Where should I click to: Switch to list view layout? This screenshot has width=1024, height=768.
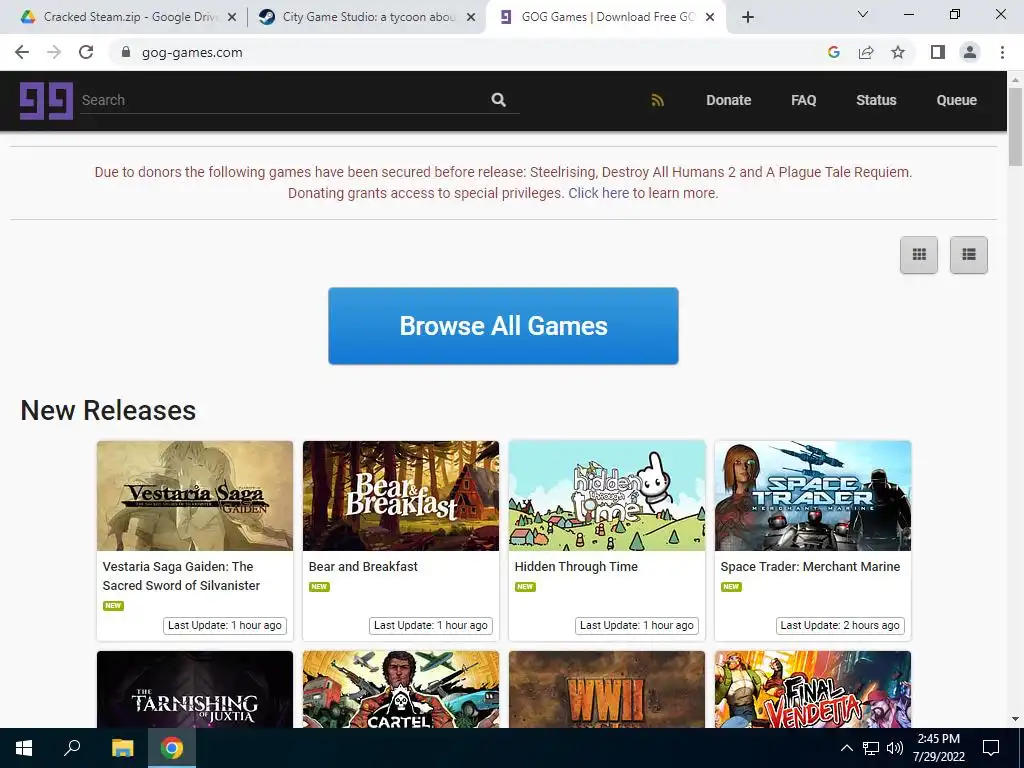(968, 255)
